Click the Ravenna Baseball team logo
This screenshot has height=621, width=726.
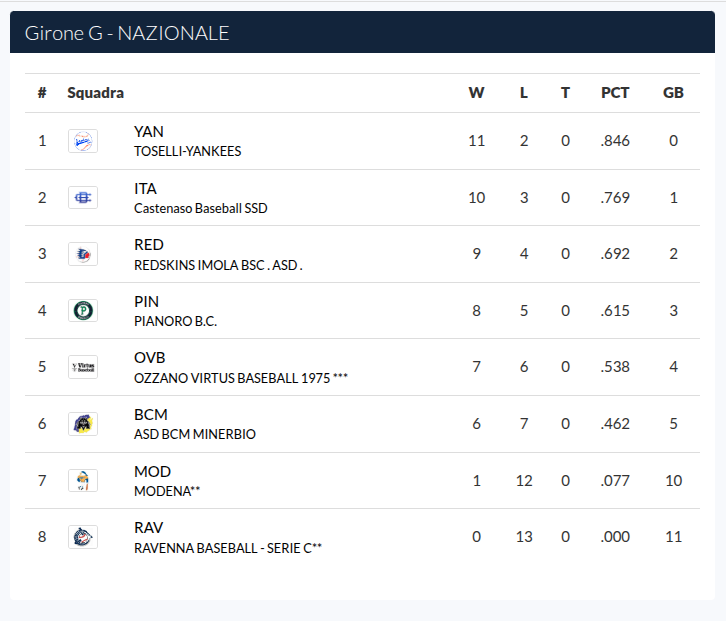tap(83, 537)
